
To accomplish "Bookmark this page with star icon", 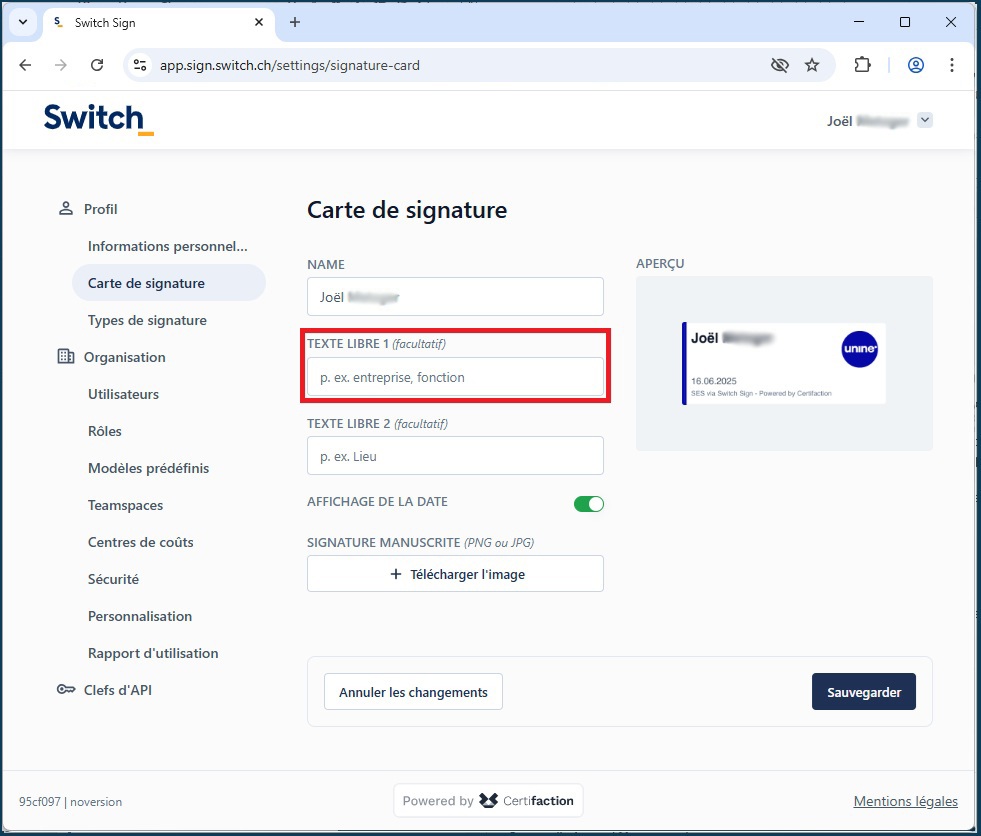I will tap(812, 65).
